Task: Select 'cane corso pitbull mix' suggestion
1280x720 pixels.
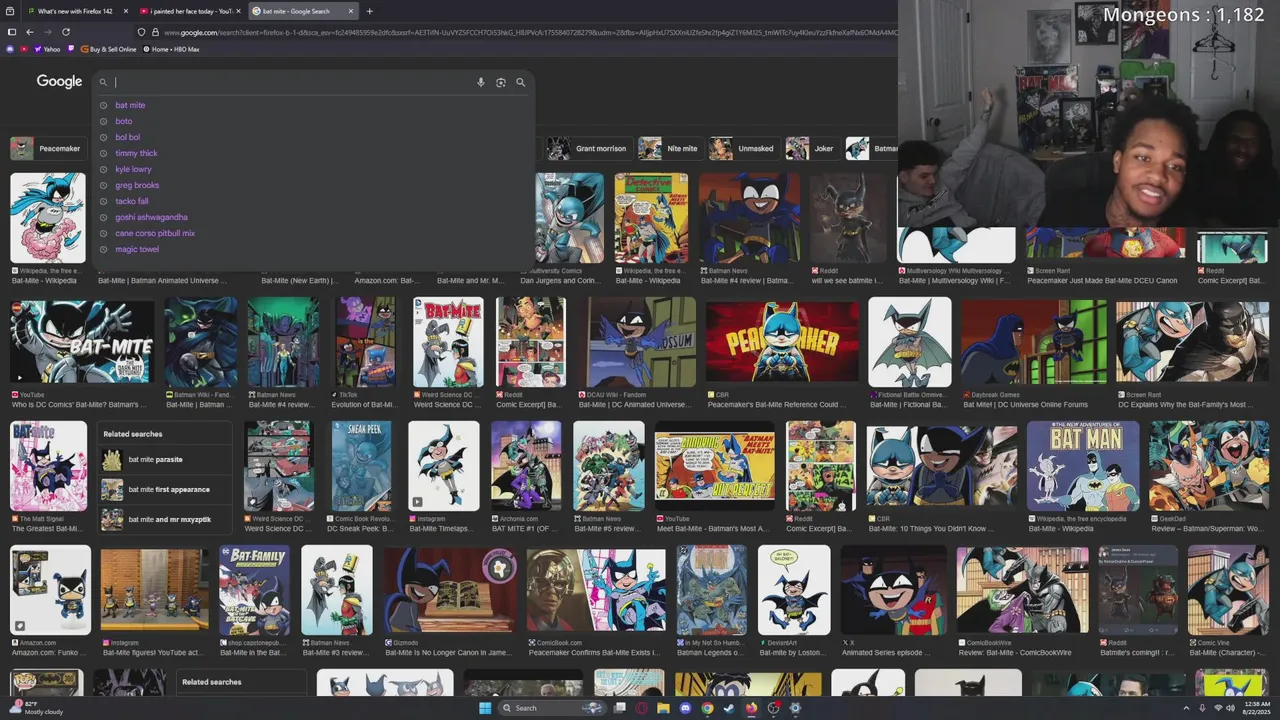Action: 155,233
